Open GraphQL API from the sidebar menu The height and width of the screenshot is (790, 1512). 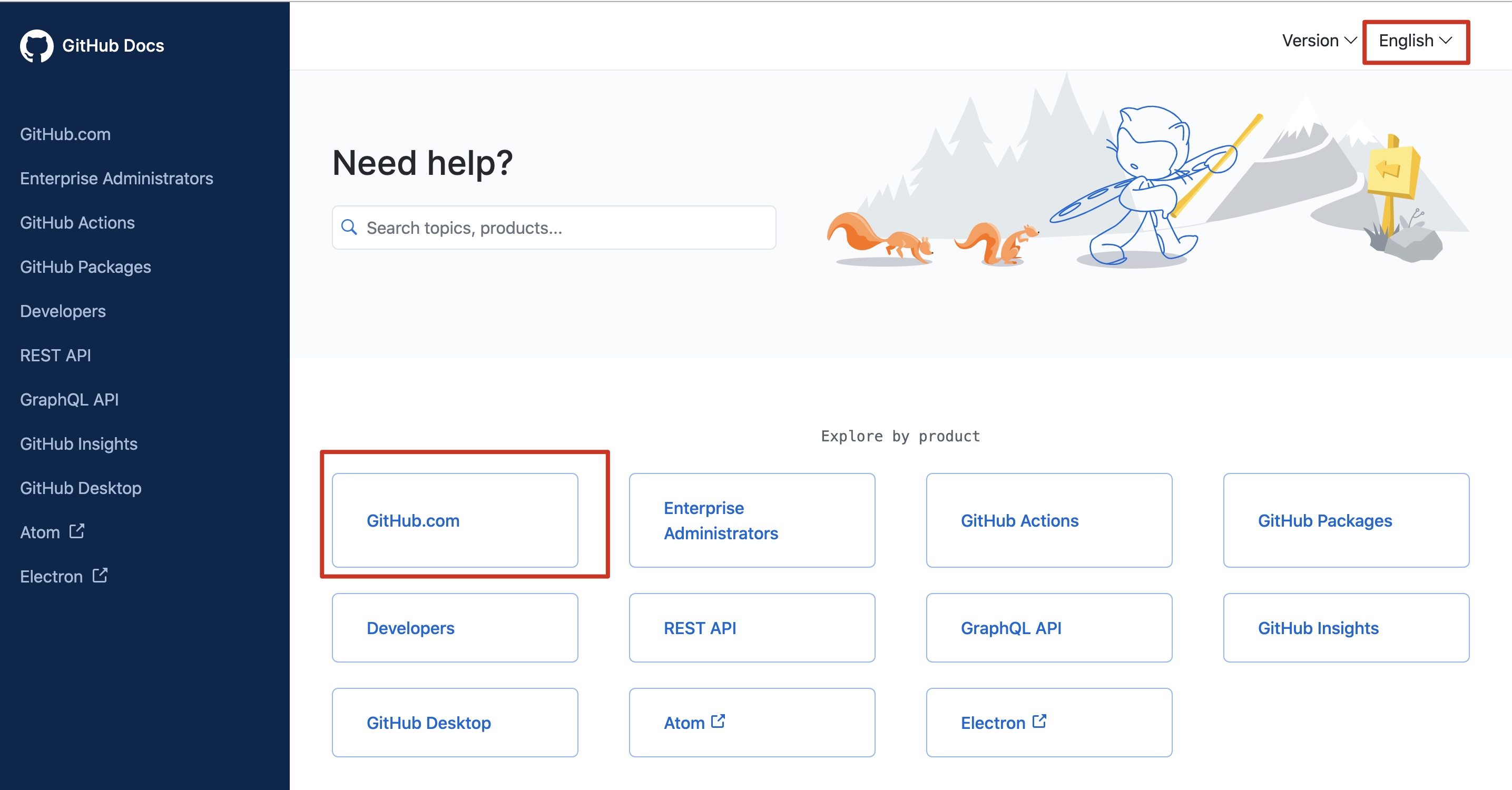(69, 400)
